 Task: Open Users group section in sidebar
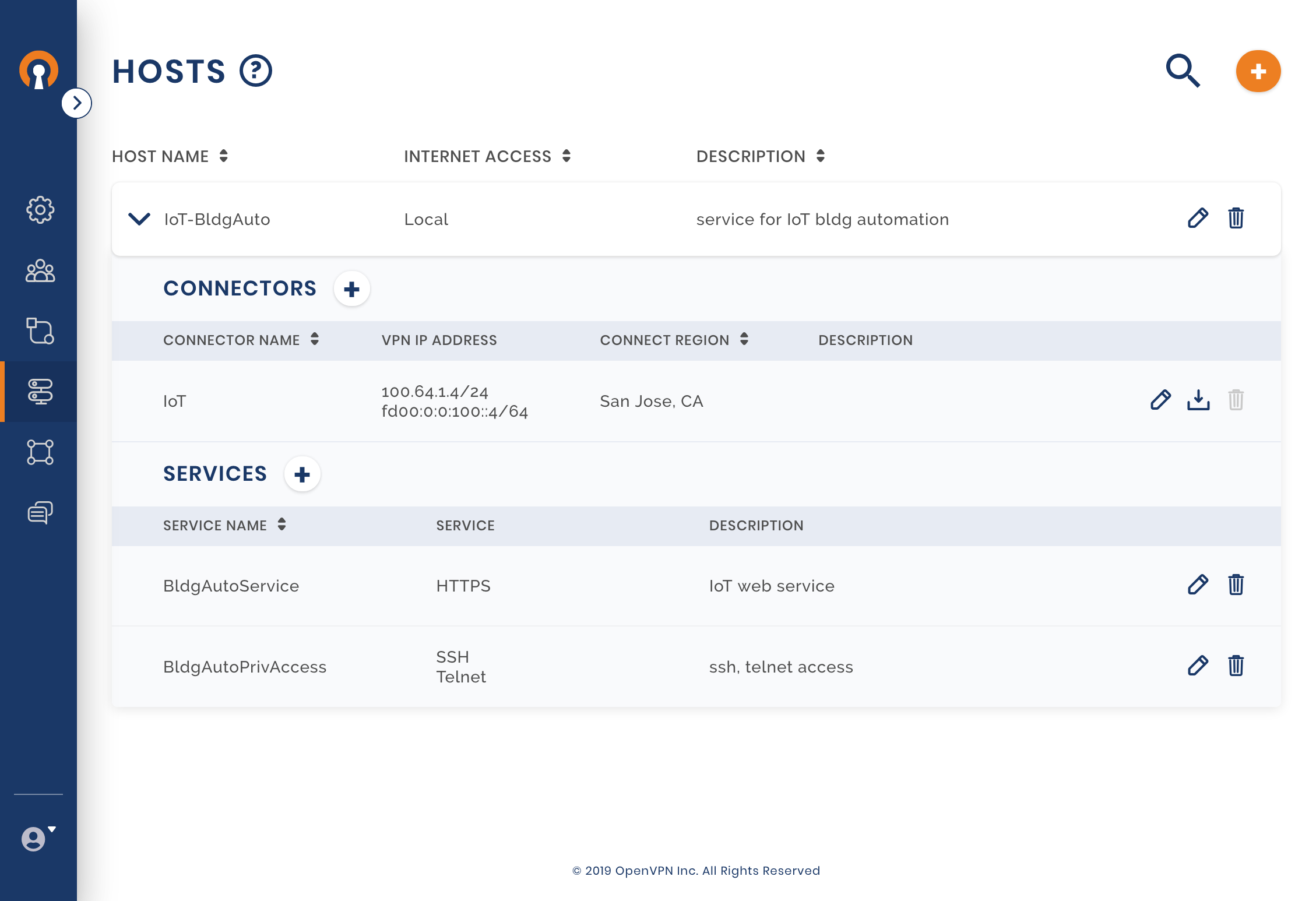pyautogui.click(x=40, y=271)
